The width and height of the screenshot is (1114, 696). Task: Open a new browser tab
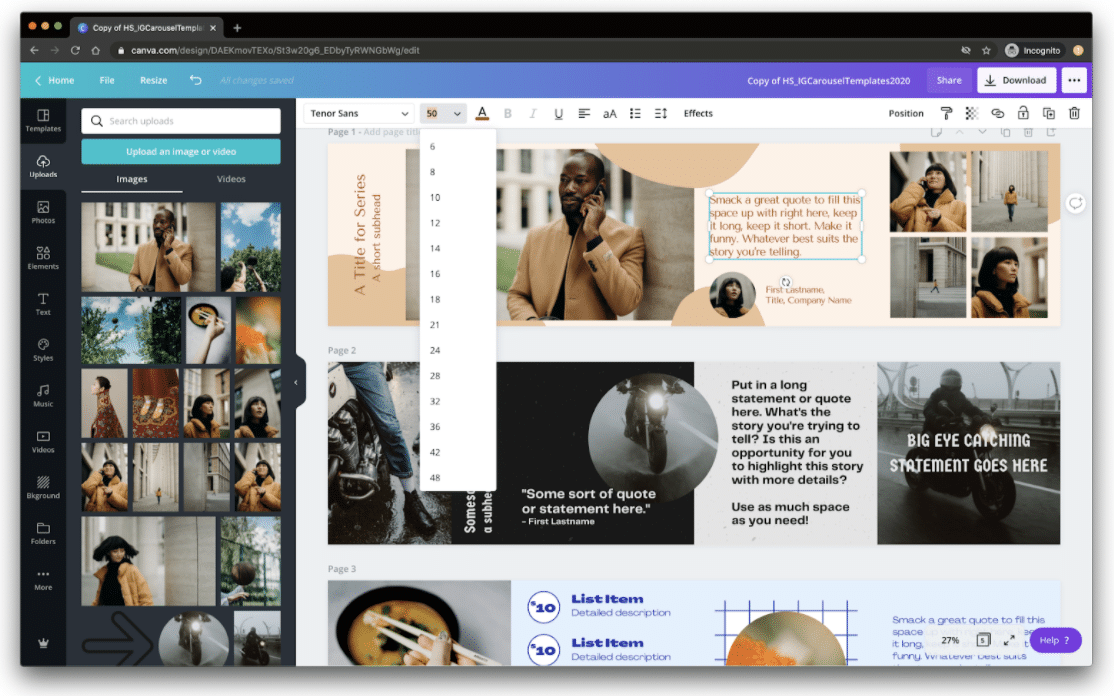(x=237, y=28)
